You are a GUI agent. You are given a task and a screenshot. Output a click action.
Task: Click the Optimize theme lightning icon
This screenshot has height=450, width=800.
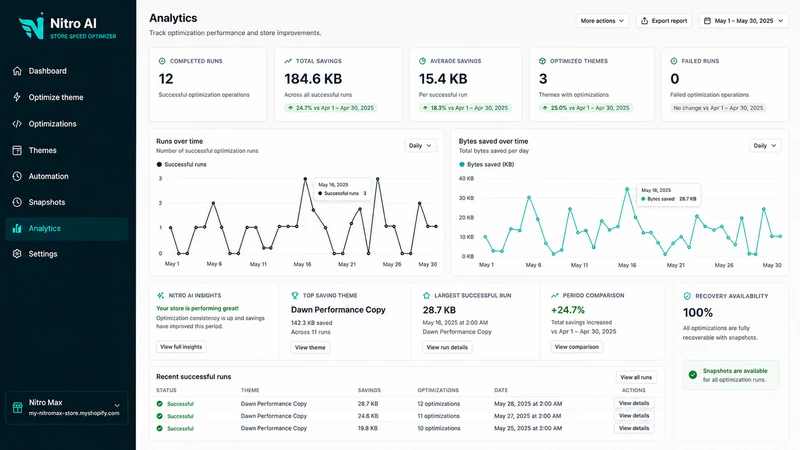tap(17, 97)
